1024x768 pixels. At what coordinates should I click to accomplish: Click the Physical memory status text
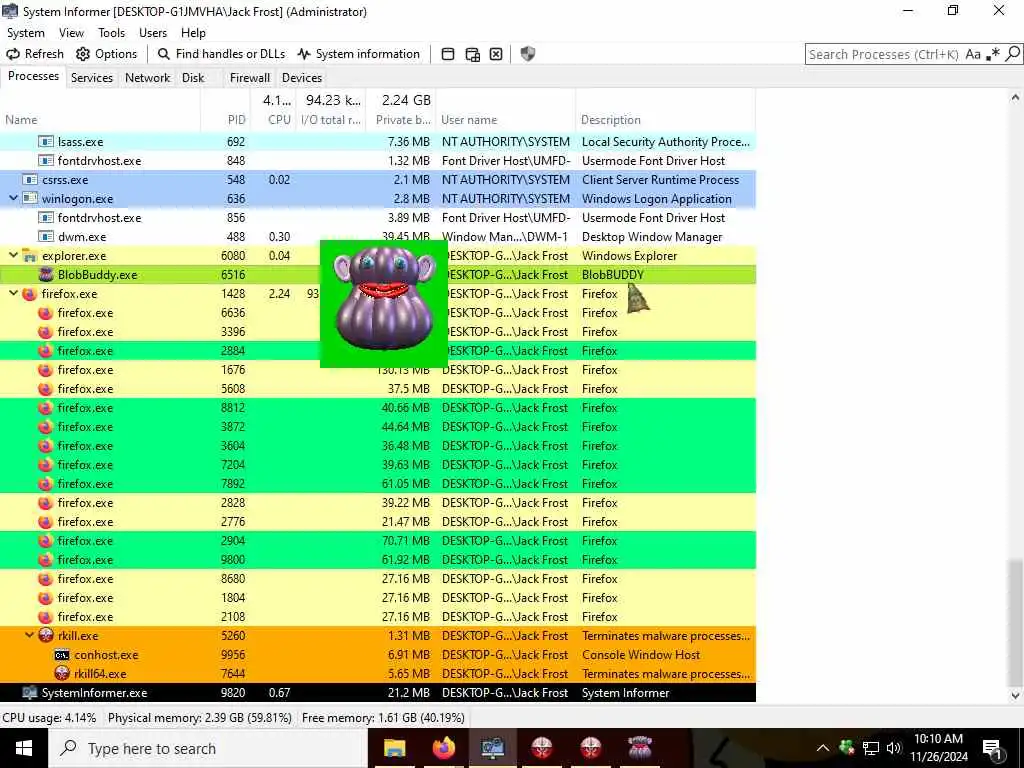point(200,718)
